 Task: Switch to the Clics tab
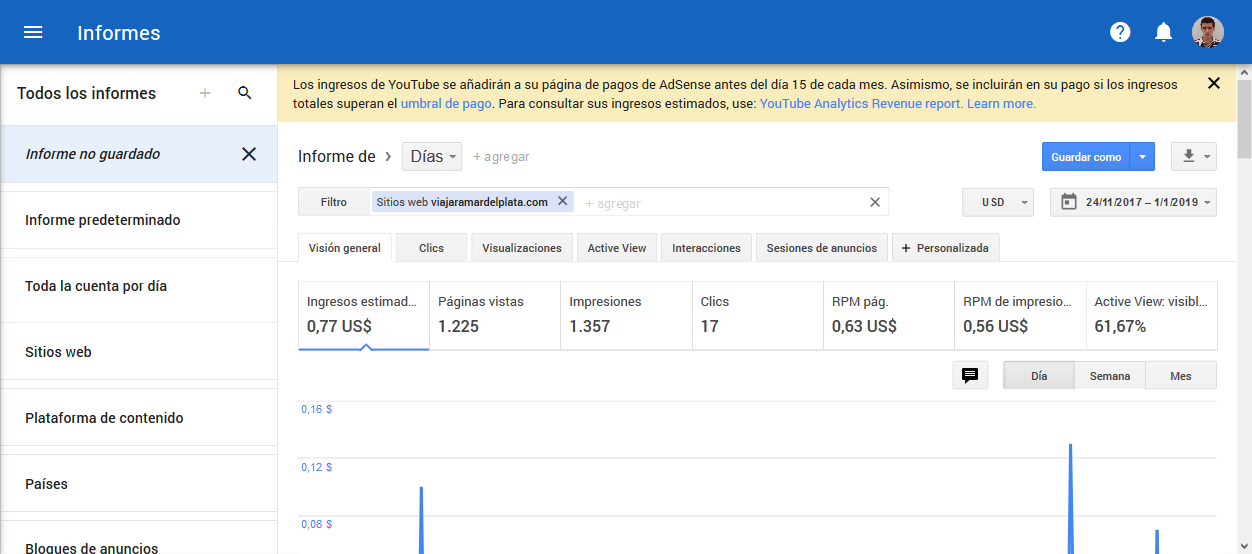coord(432,248)
